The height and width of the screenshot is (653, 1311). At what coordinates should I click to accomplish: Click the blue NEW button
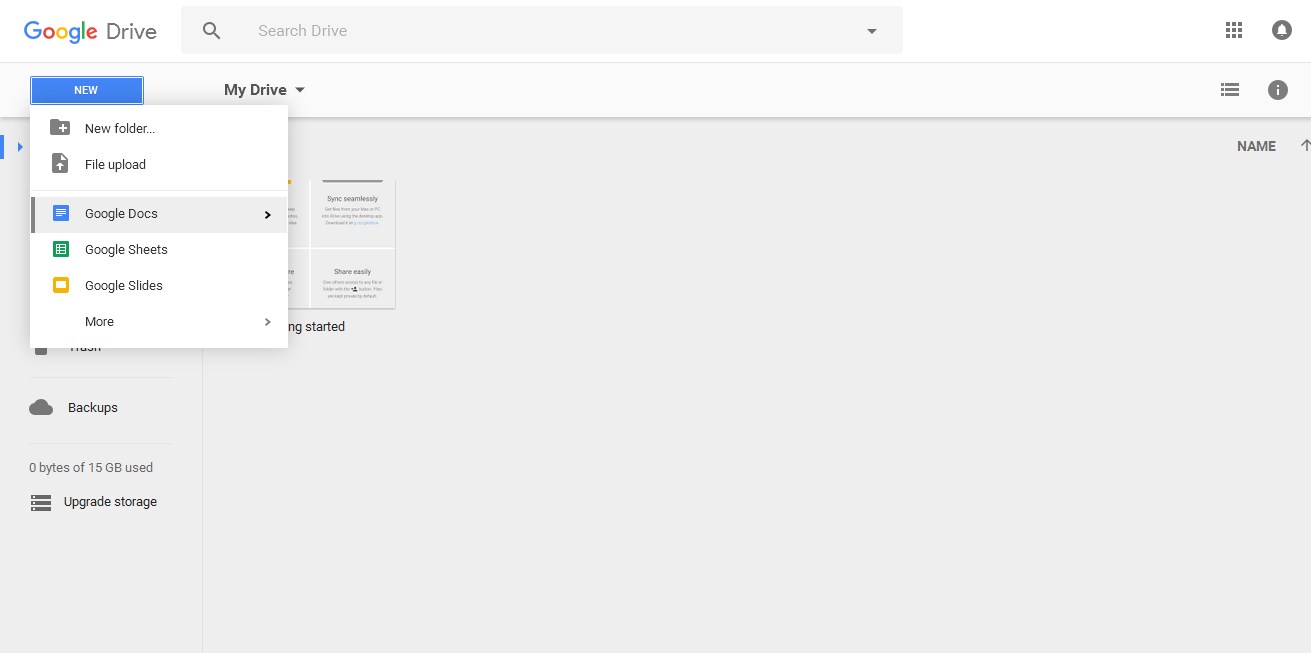coord(86,90)
